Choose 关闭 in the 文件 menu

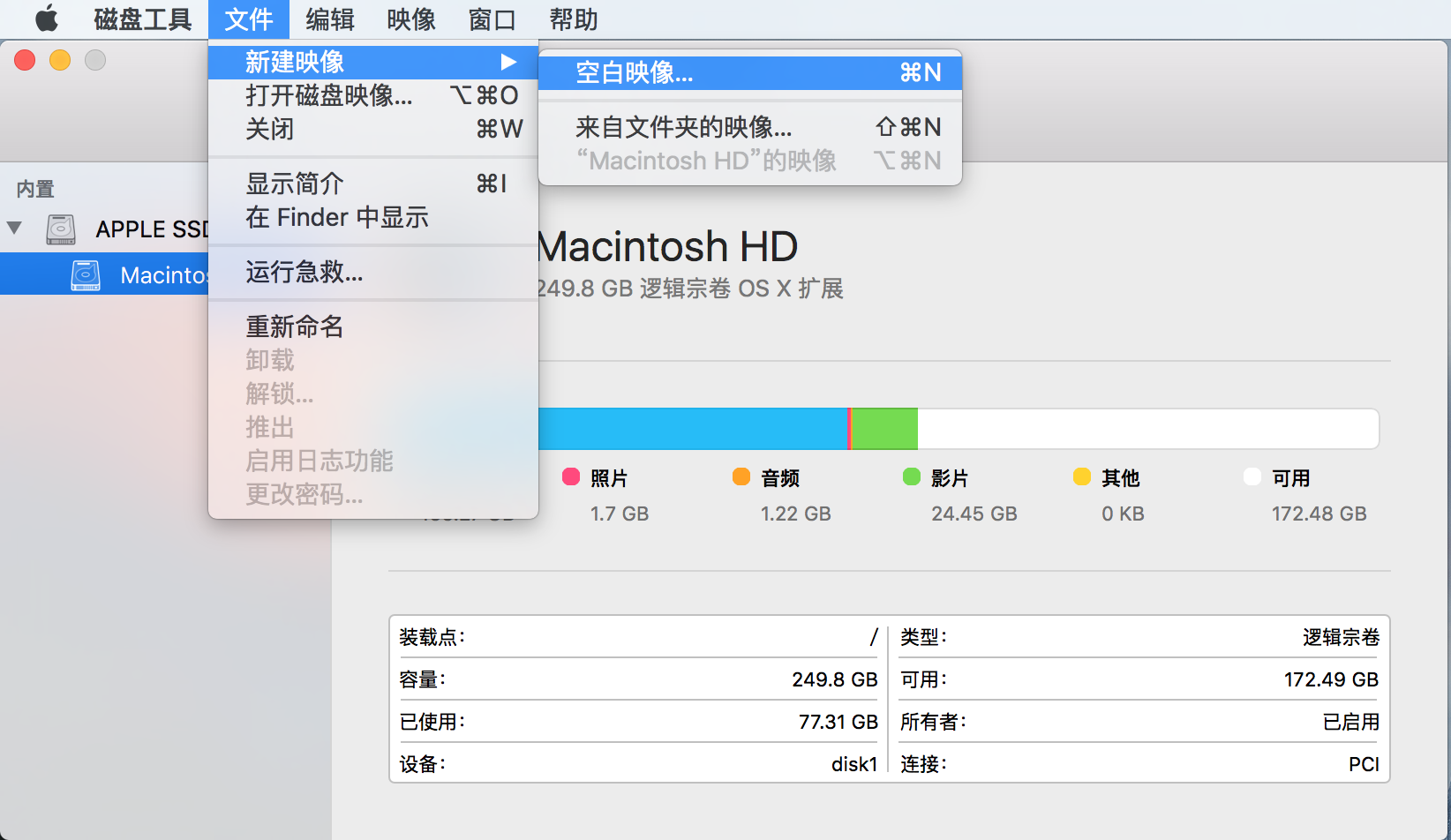tap(373, 129)
